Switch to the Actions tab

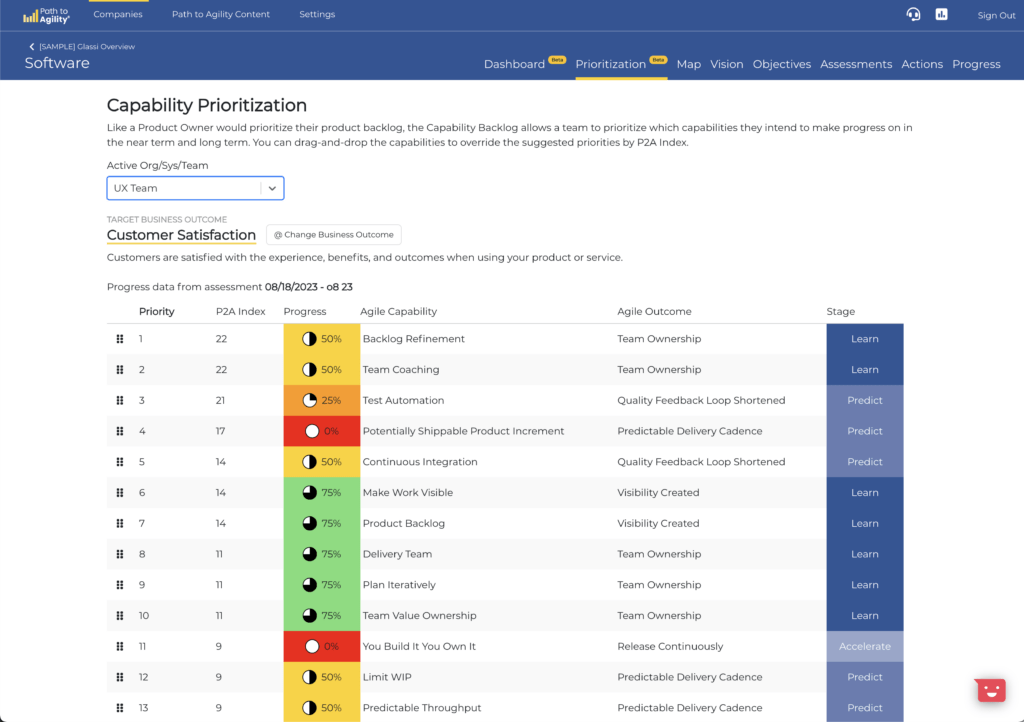pyautogui.click(x=921, y=64)
